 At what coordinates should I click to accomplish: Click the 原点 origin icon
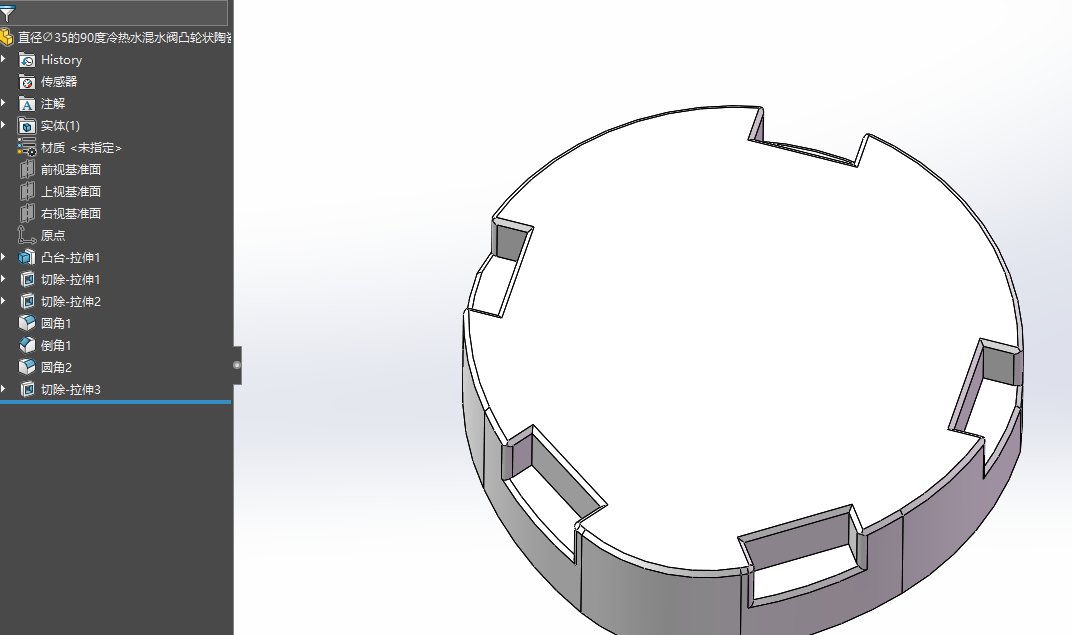pos(27,235)
